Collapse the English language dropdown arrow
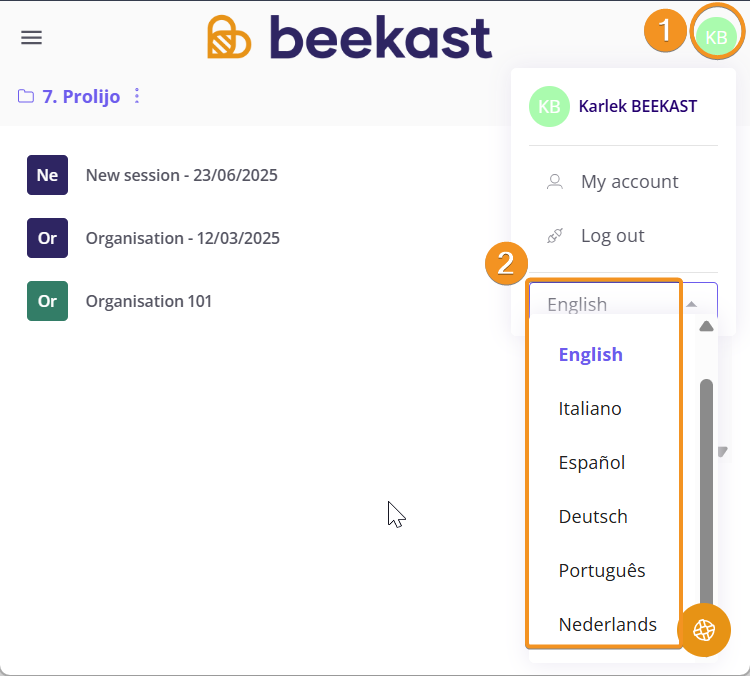This screenshot has width=750, height=676. tap(691, 304)
